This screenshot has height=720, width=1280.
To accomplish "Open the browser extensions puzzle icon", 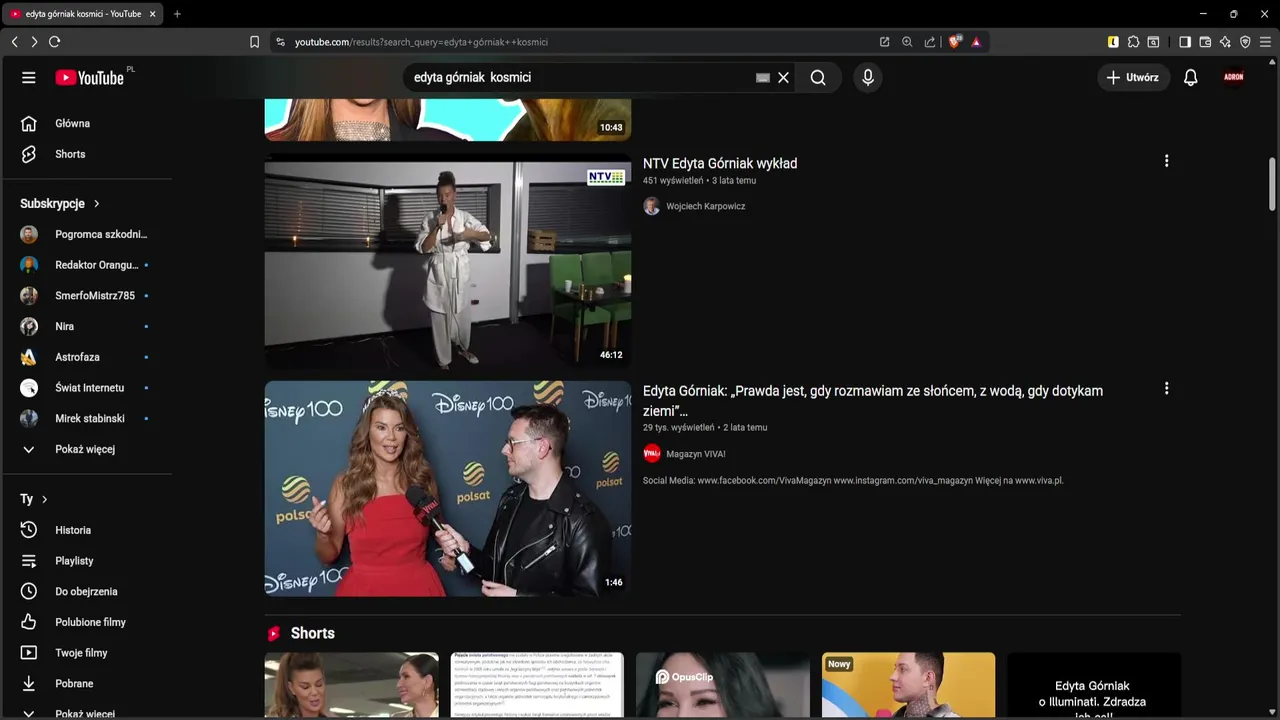I will (1133, 42).
